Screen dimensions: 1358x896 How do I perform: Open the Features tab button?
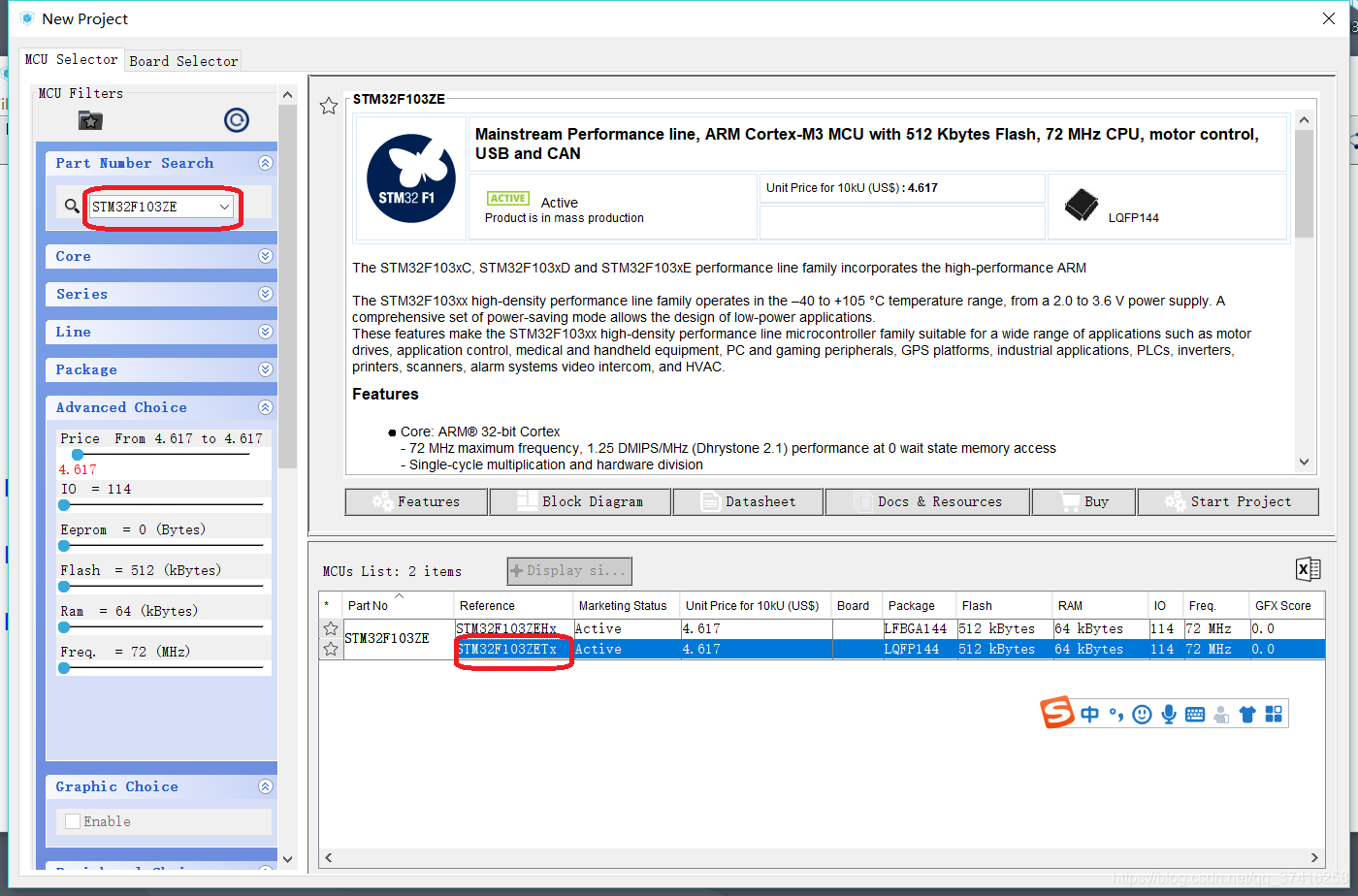[416, 501]
